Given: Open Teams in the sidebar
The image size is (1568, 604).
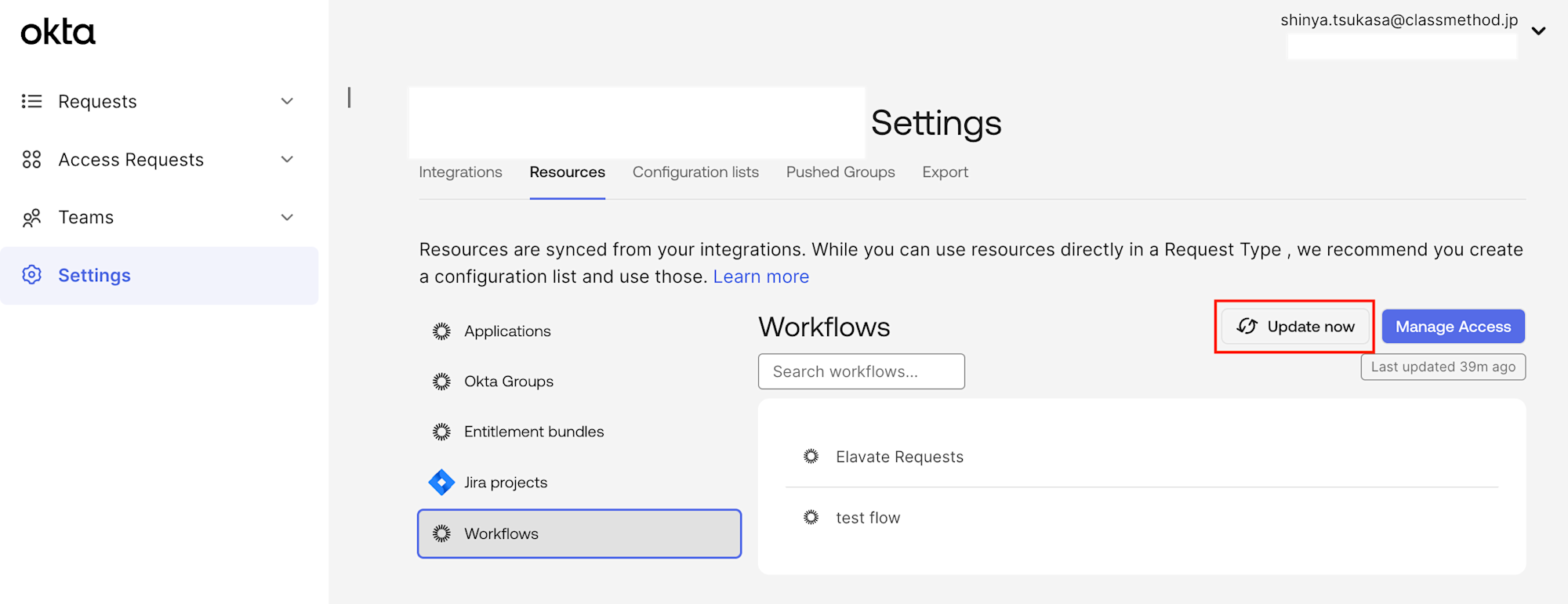Looking at the screenshot, I should pos(159,217).
